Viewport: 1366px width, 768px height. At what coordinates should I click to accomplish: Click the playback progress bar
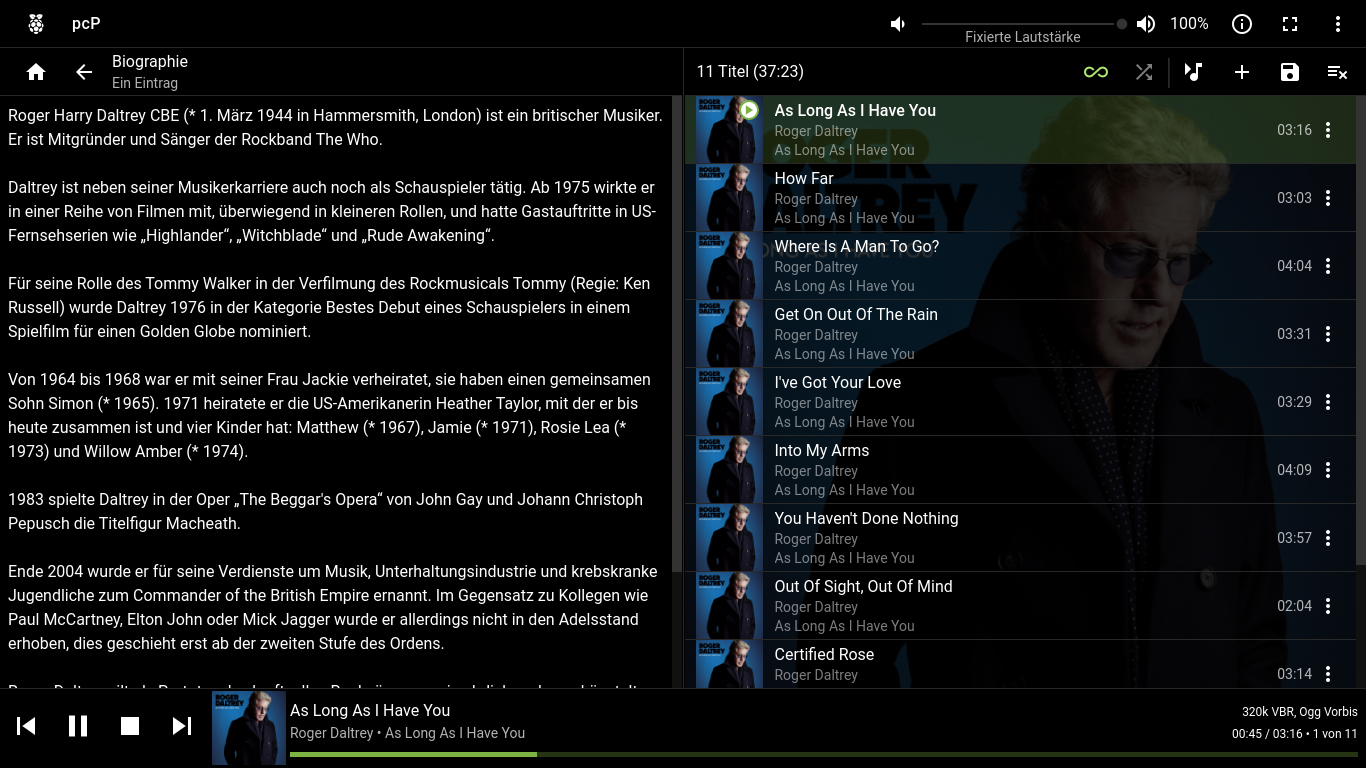pos(824,754)
